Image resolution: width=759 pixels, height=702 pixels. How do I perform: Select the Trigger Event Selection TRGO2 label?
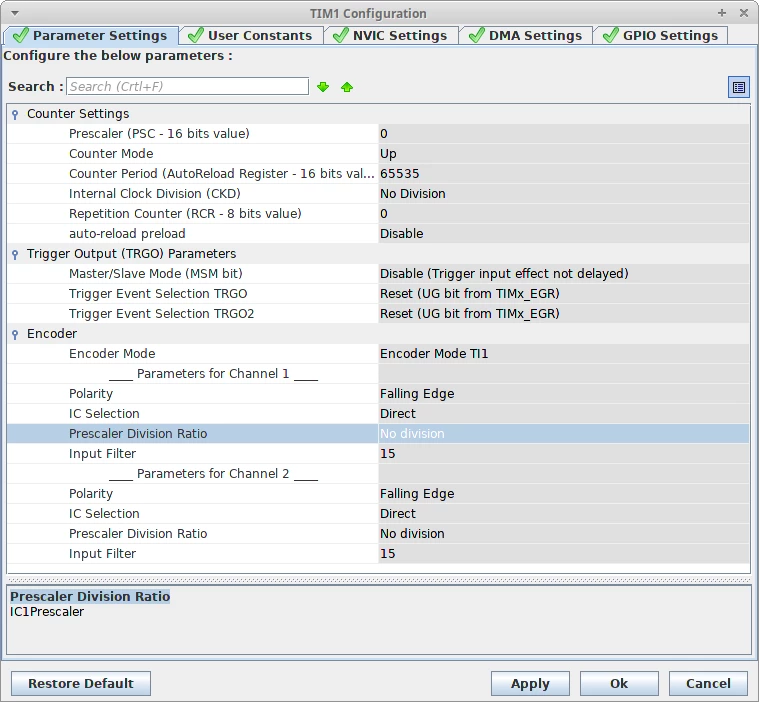click(x=161, y=314)
